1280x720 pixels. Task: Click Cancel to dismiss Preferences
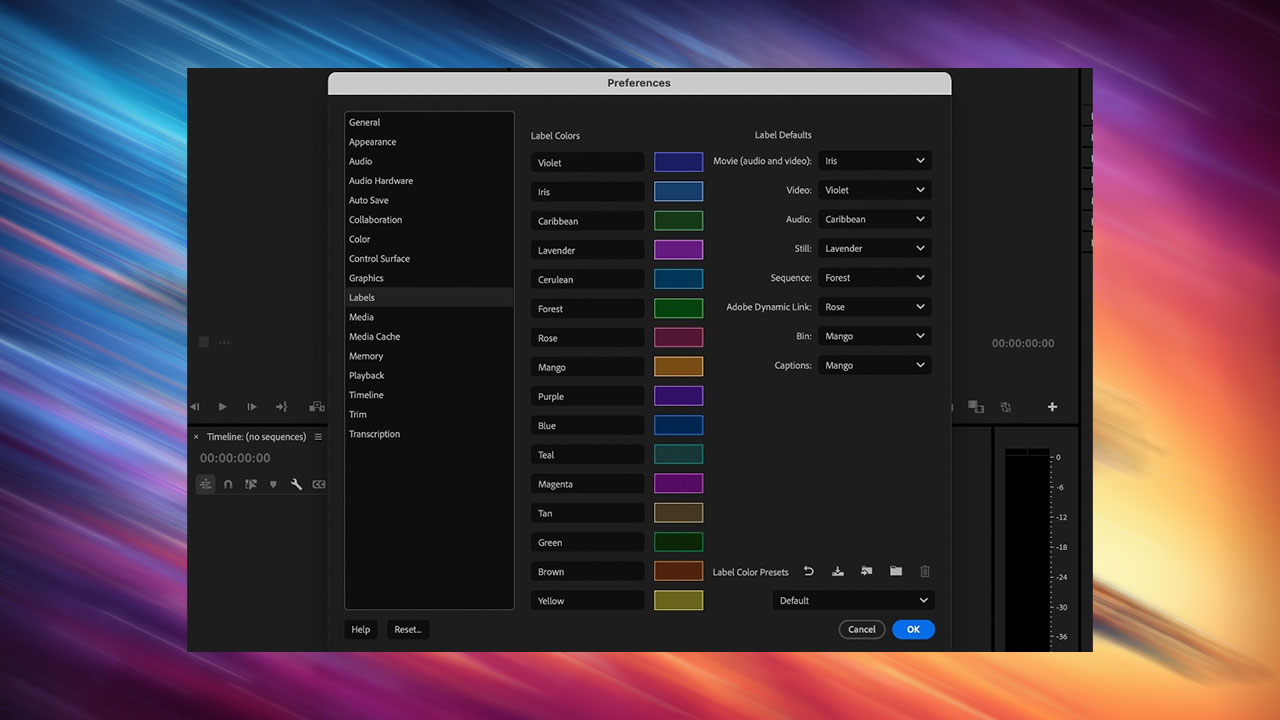(861, 629)
